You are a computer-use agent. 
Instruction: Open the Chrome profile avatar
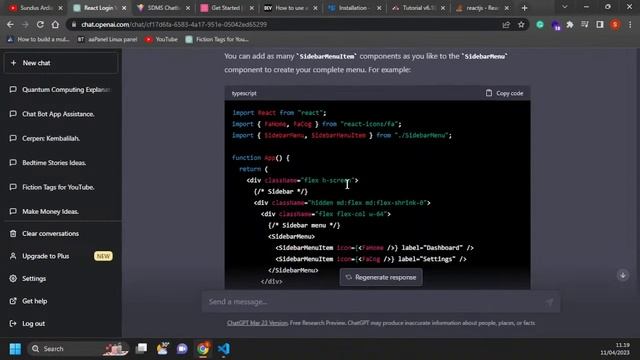point(615,24)
